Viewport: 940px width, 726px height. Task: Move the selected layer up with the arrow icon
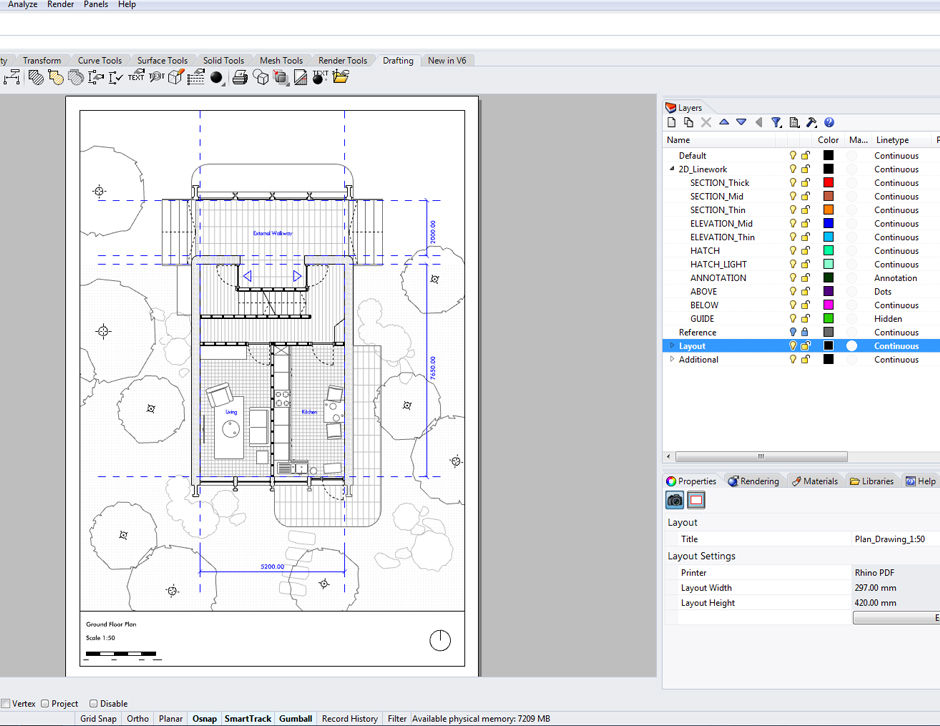722,122
